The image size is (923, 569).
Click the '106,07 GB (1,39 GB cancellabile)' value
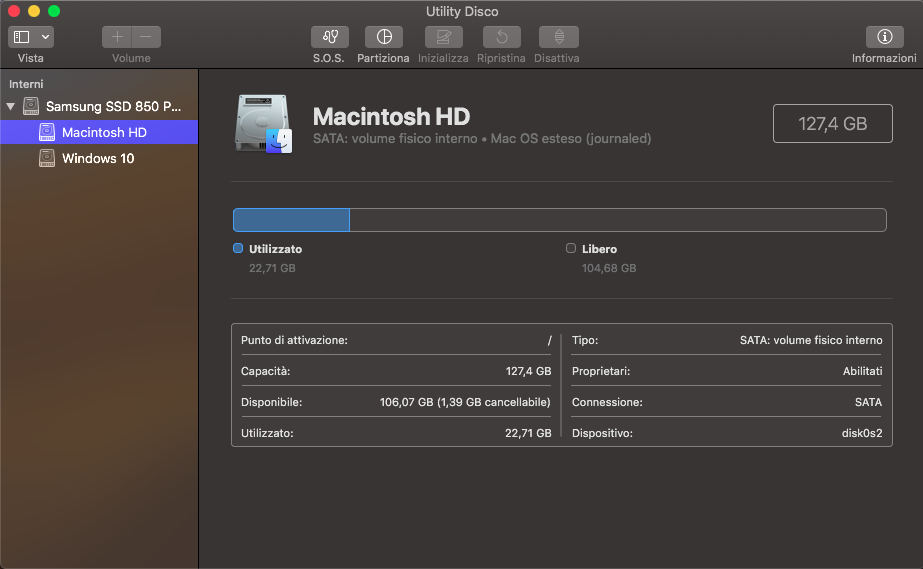point(465,402)
